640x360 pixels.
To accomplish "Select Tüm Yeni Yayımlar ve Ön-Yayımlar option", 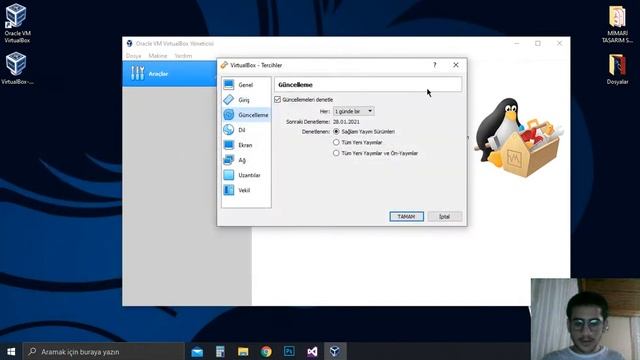I will [336, 153].
